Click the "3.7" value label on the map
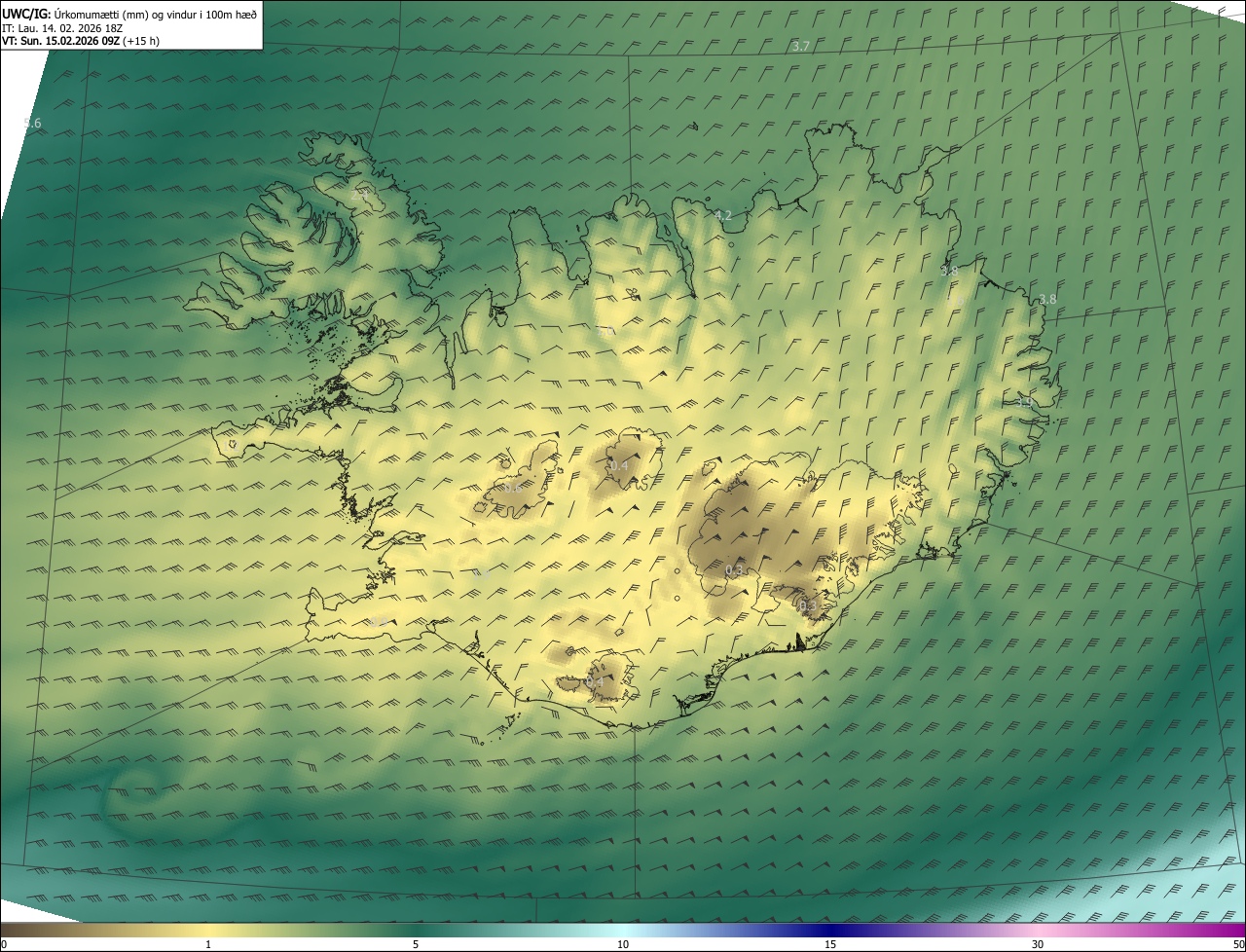Viewport: 1246px width, 952px height. tap(801, 47)
